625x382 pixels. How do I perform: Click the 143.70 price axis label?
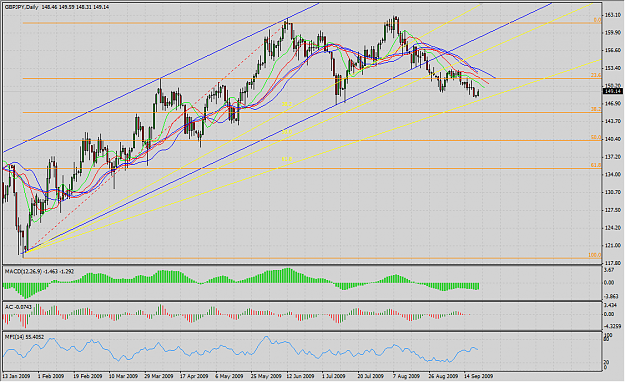point(612,121)
